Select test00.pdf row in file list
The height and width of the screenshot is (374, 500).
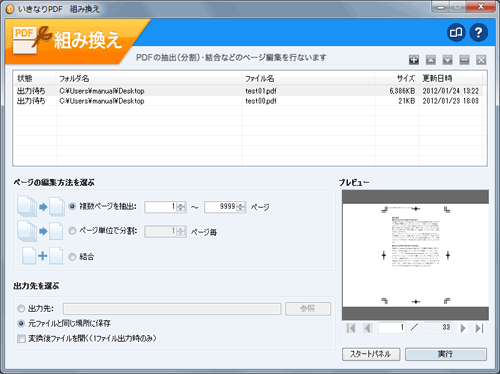tap(249, 101)
